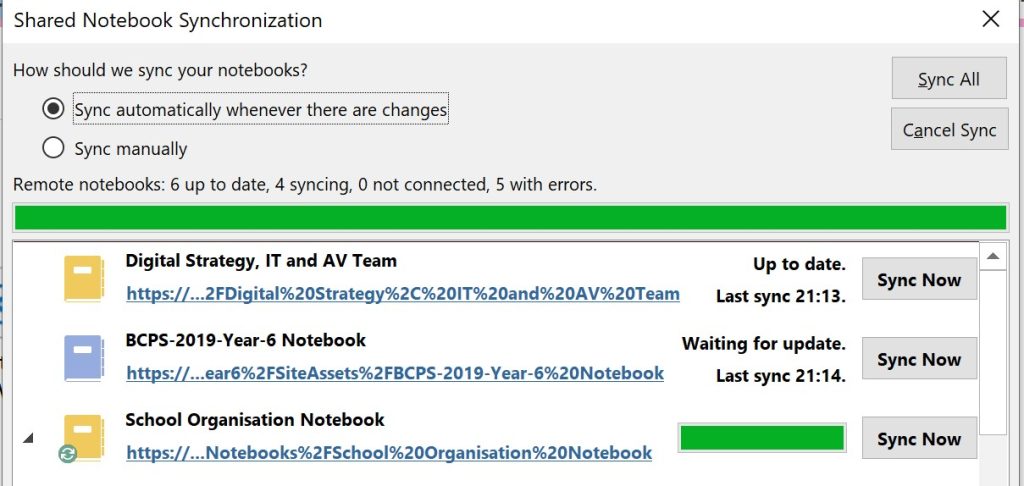Open the BCPS-2019-Year-6 Notebook URL link
The height and width of the screenshot is (486, 1024).
tap(395, 374)
